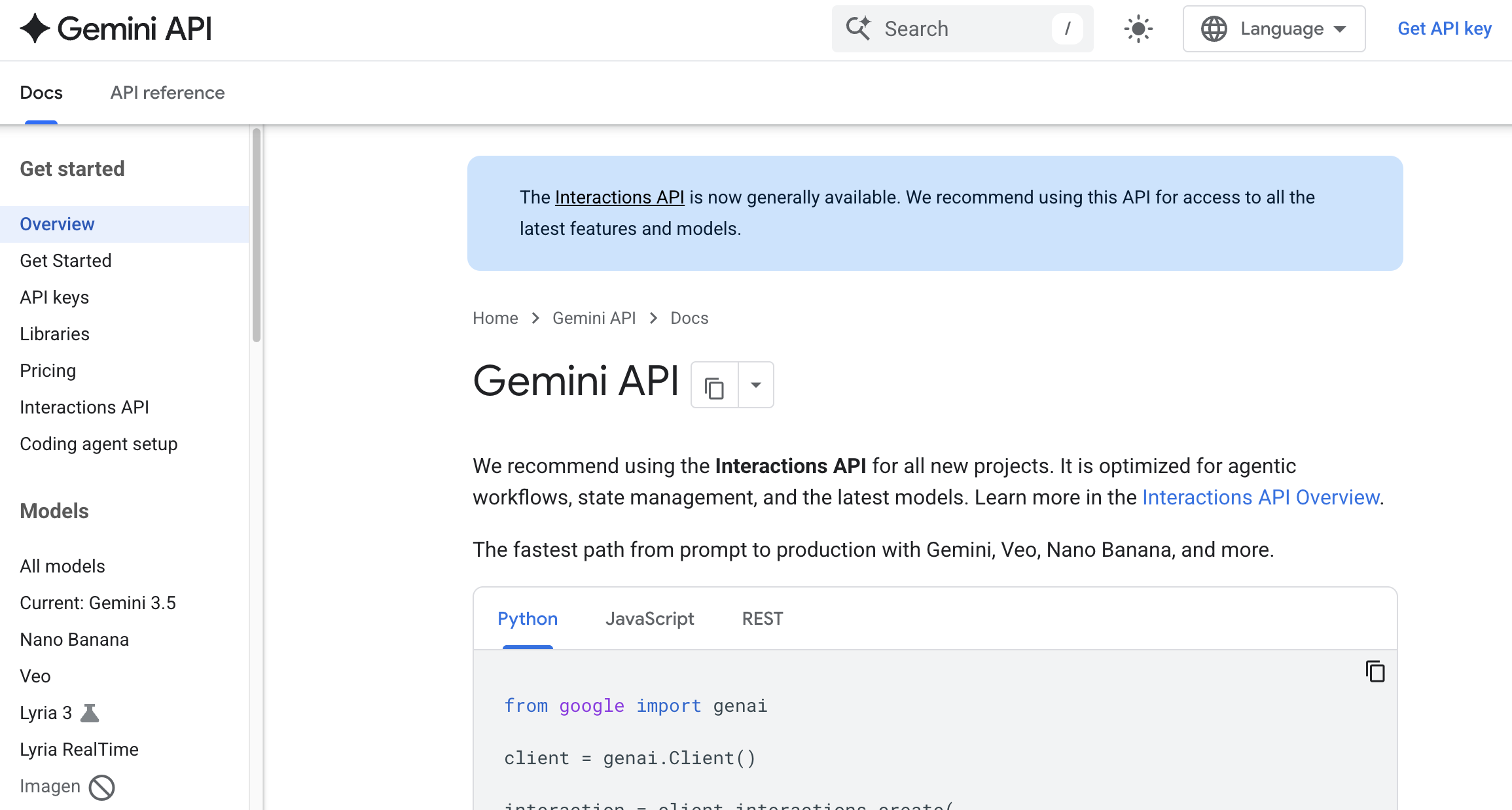Toggle the light/dark theme sun icon
The height and width of the screenshot is (810, 1512).
(x=1138, y=29)
